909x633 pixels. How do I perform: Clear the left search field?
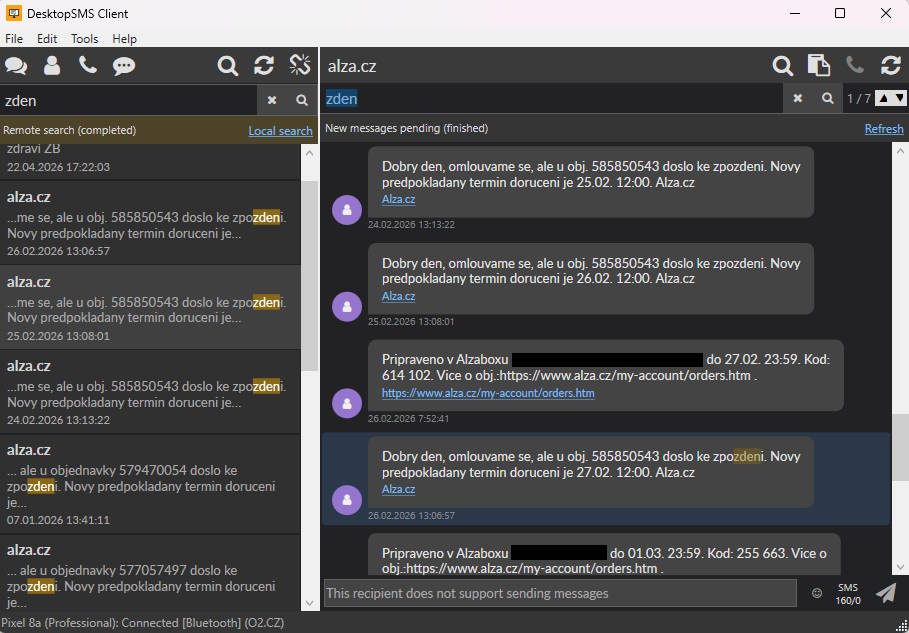pyautogui.click(x=271, y=100)
